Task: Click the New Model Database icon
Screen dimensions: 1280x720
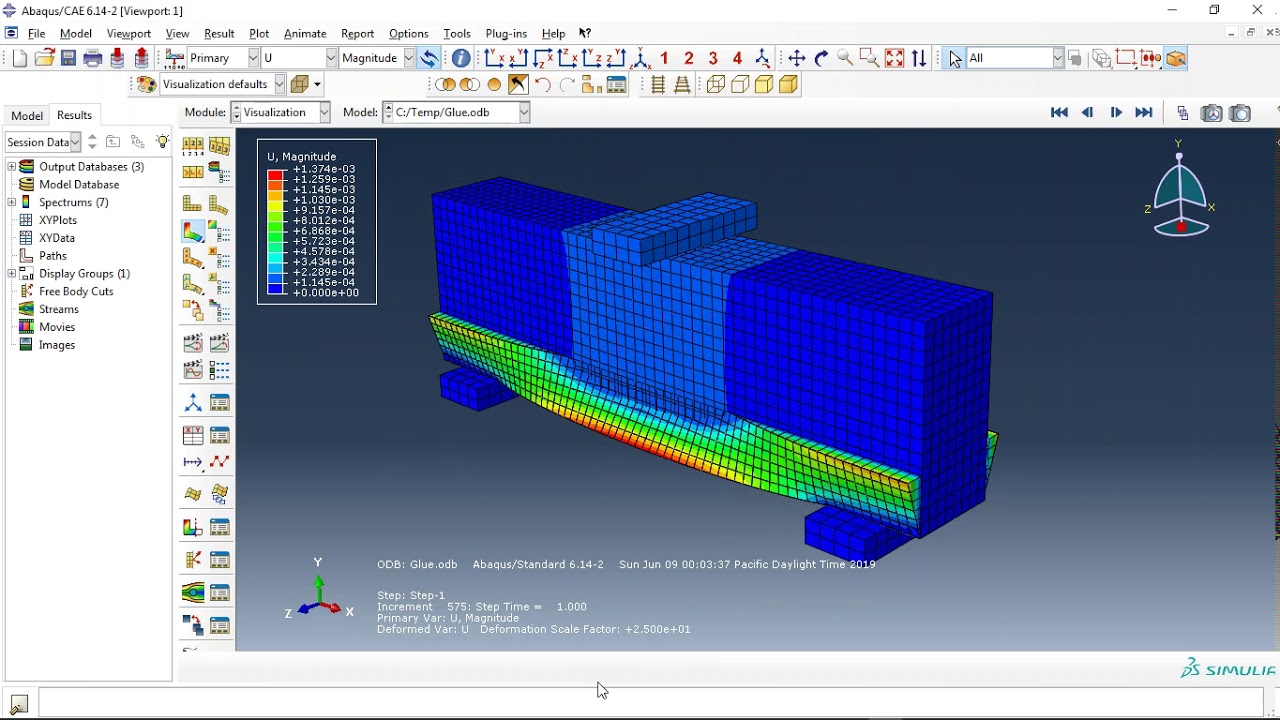Action: [x=20, y=58]
